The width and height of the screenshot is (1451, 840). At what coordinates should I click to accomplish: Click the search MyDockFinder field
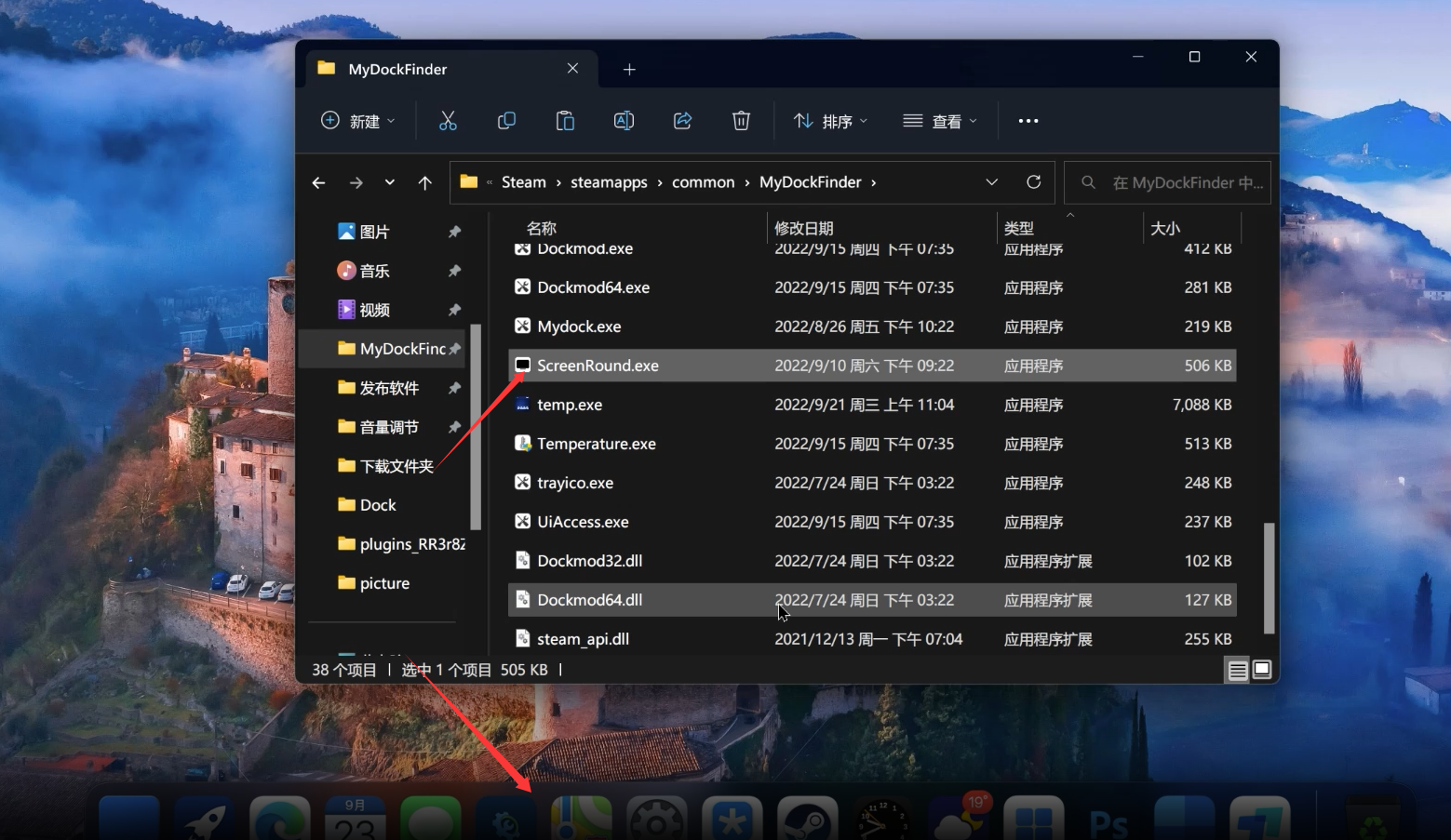[1168, 182]
